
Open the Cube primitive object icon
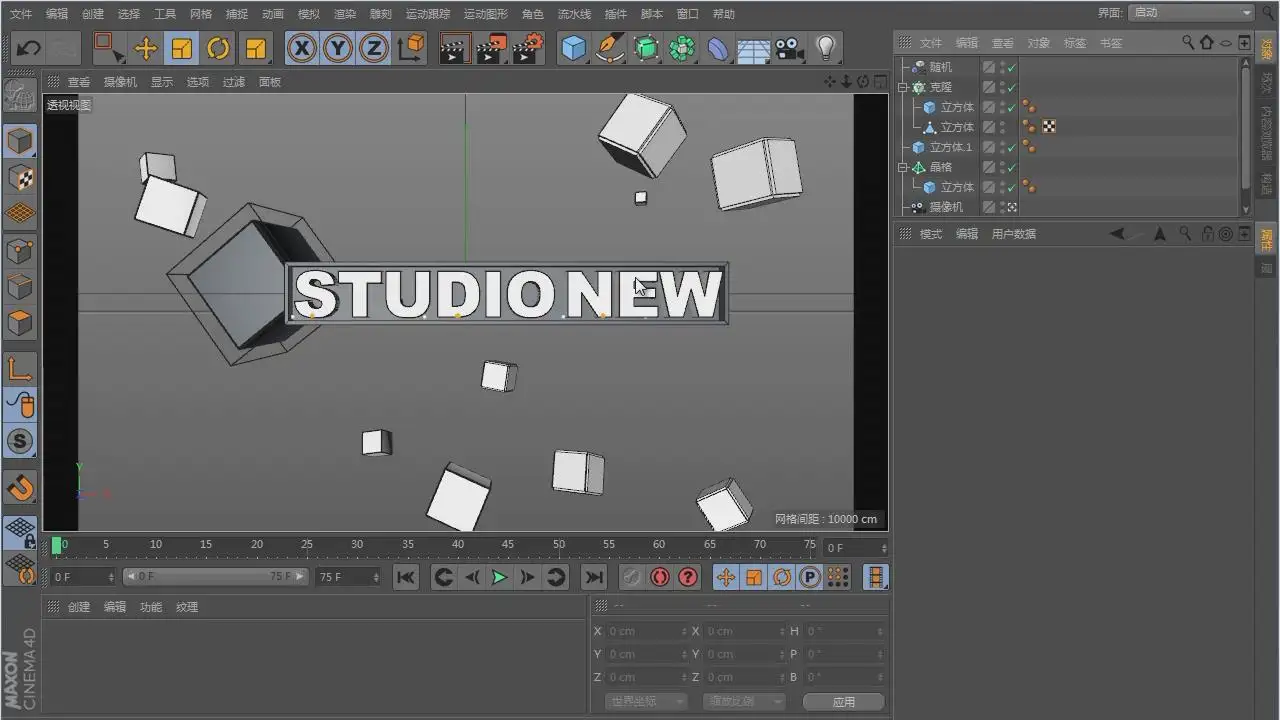pyautogui.click(x=573, y=48)
